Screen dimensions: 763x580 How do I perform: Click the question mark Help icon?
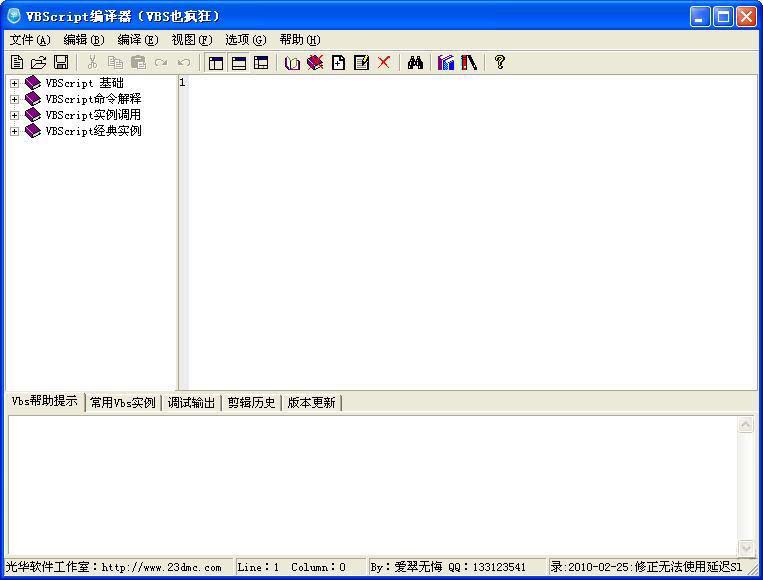point(500,62)
